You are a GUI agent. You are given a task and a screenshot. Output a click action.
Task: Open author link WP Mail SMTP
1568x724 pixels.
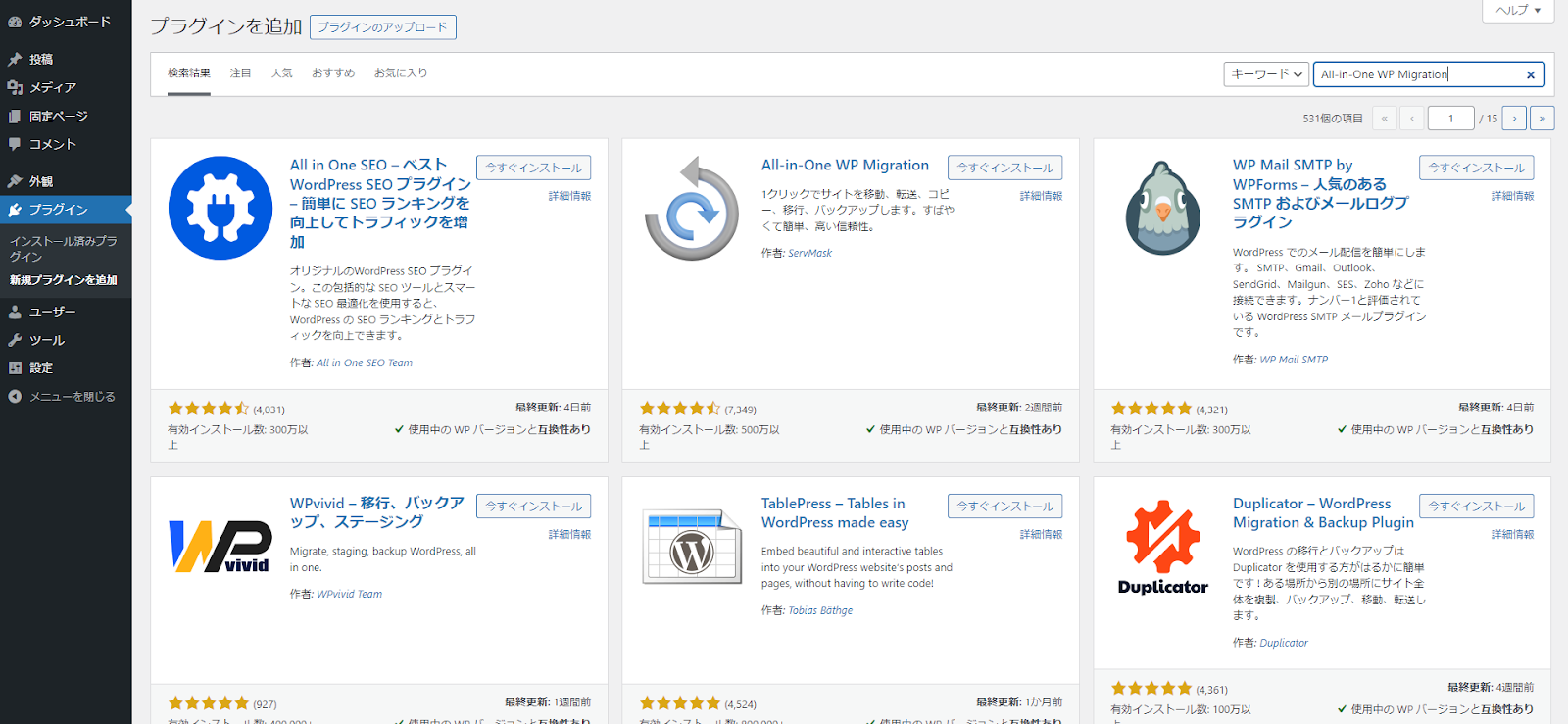point(1295,360)
